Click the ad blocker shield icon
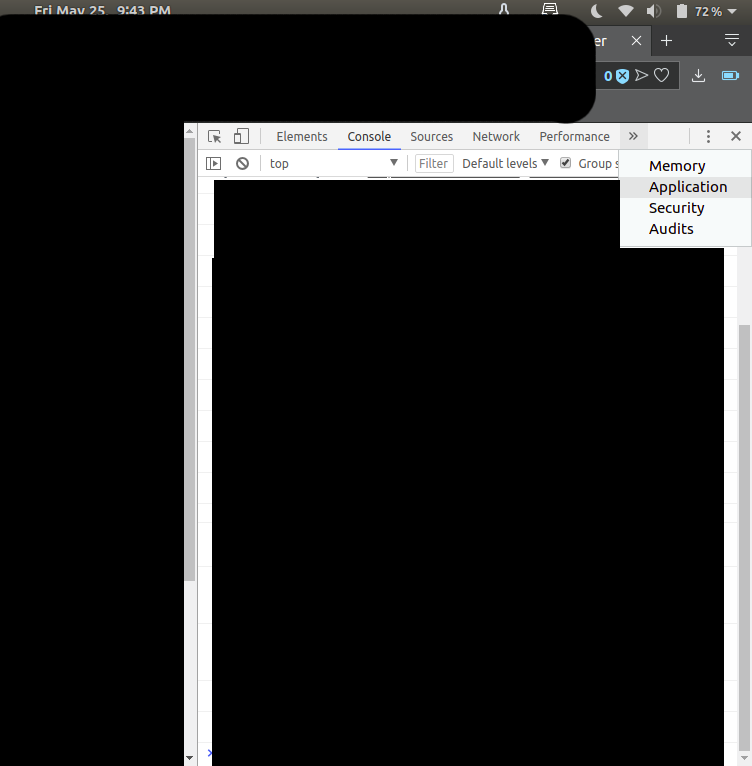The width and height of the screenshot is (752, 766). pos(622,76)
